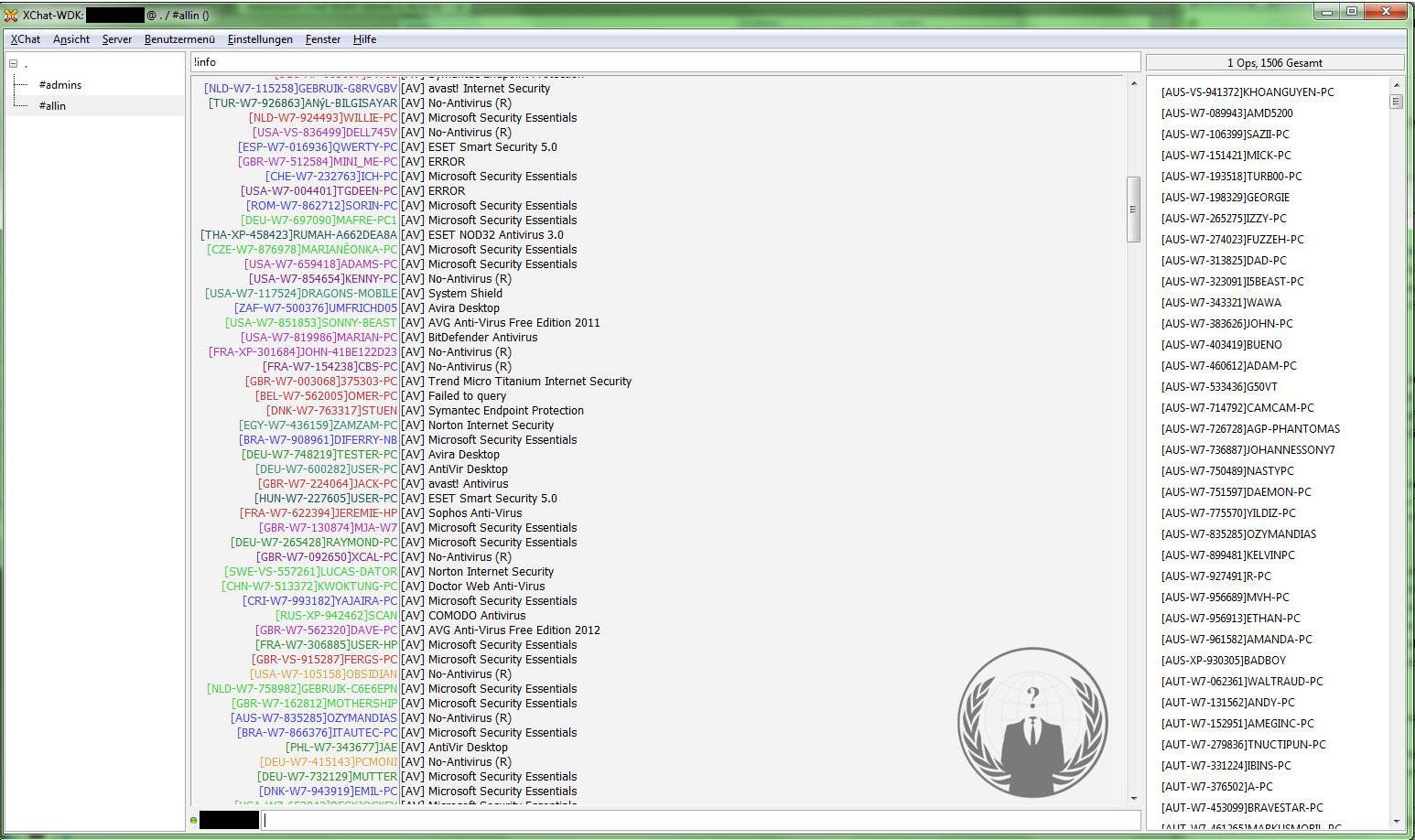1415x840 pixels.
Task: Open the Server menu
Action: 117,39
